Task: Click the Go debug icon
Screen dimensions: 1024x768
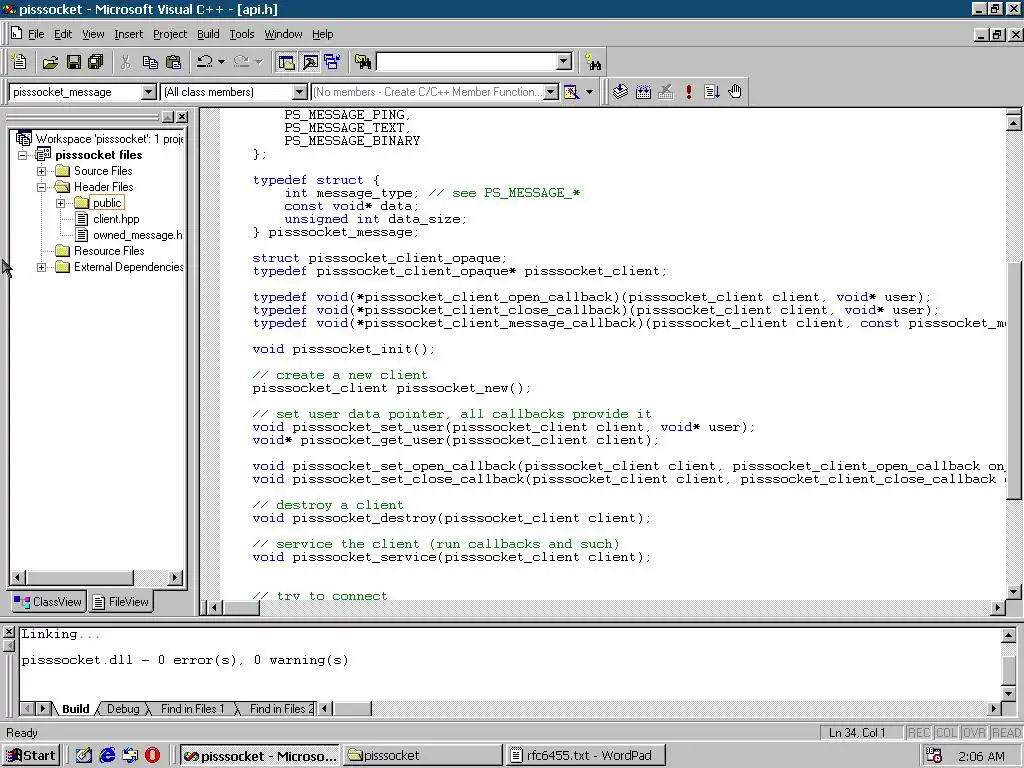Action: 712,92
